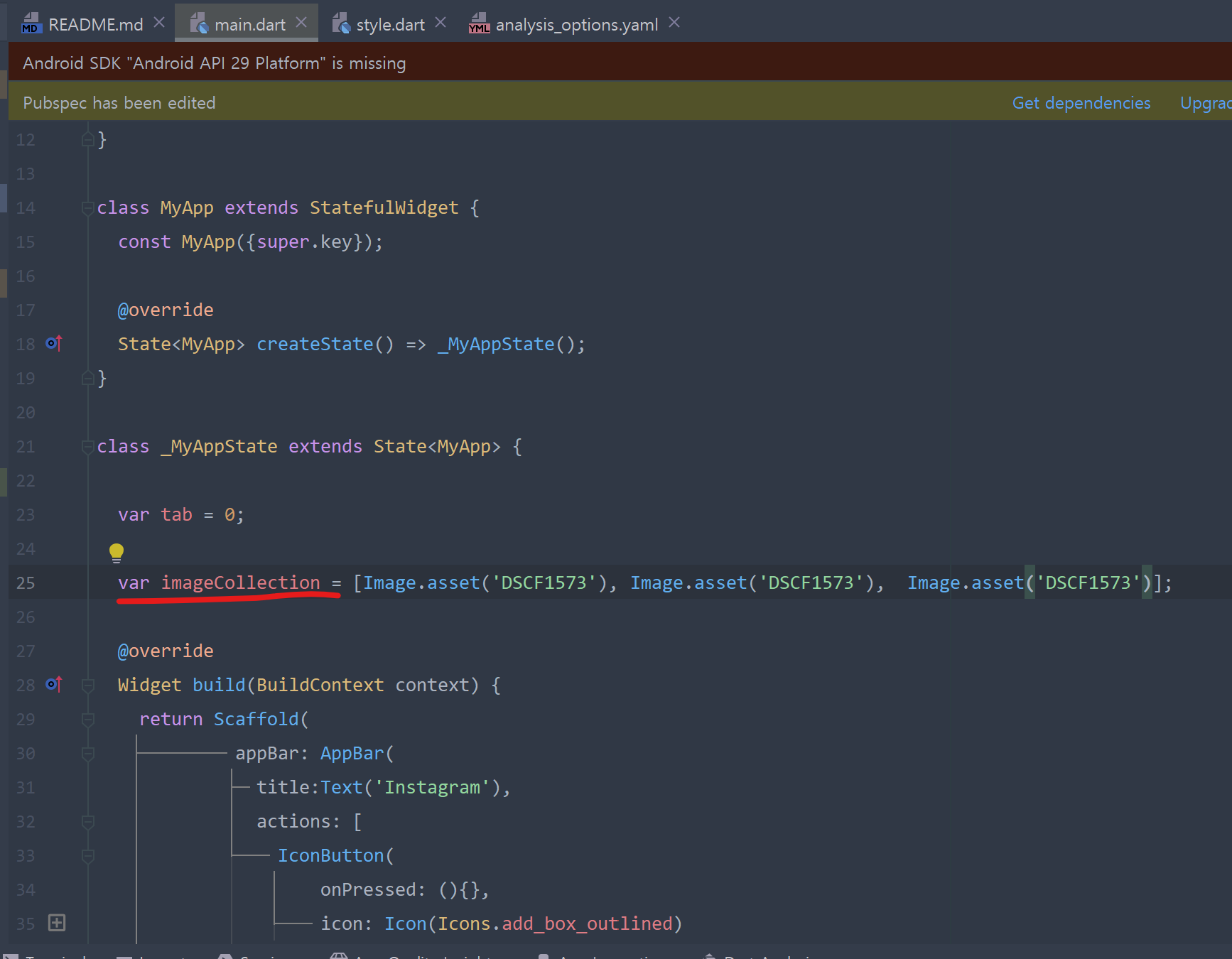Image resolution: width=1232 pixels, height=959 pixels.
Task: Close the README.md tab
Action: [x=159, y=23]
